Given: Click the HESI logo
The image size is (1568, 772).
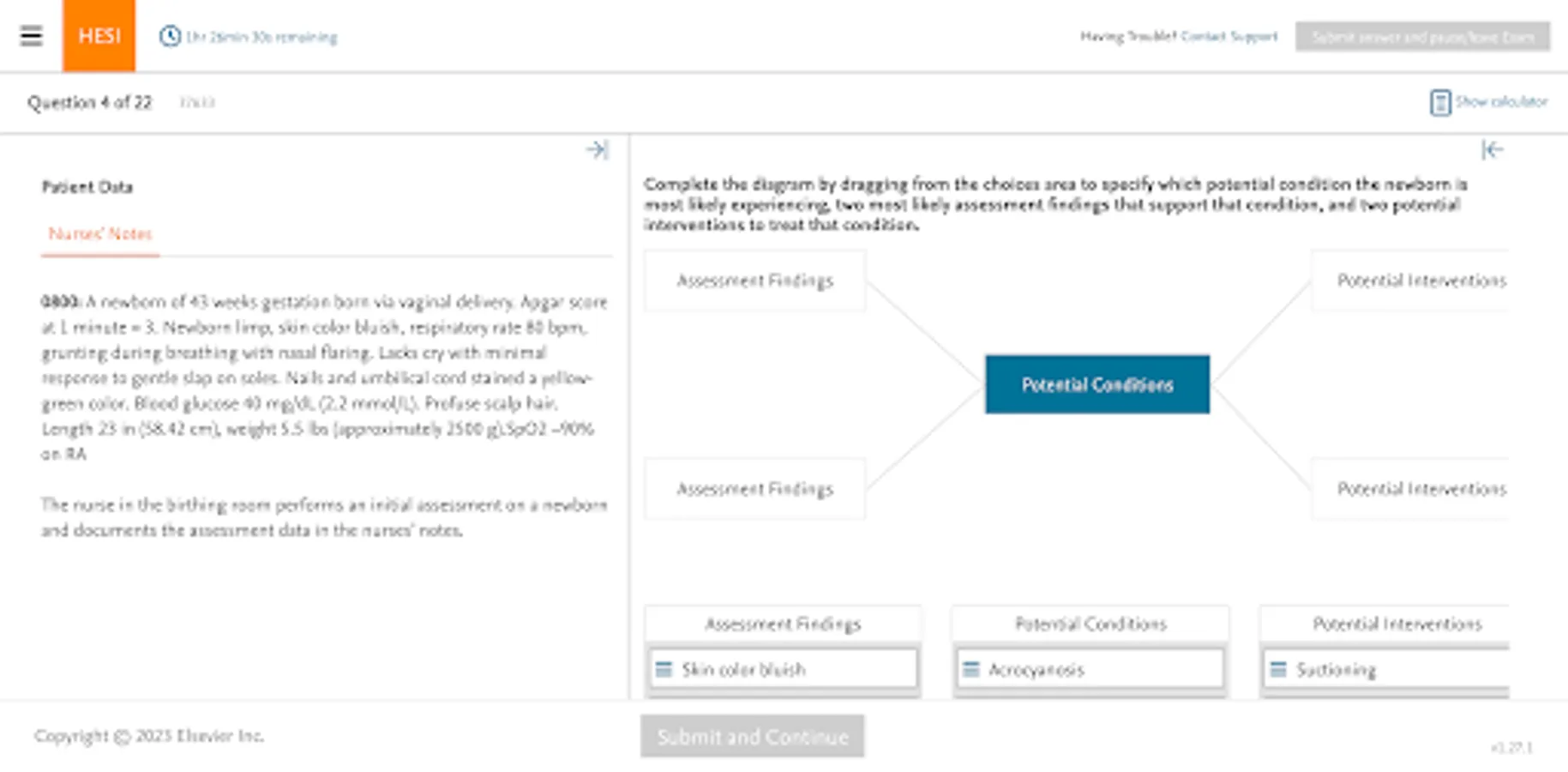Looking at the screenshot, I should pyautogui.click(x=99, y=36).
